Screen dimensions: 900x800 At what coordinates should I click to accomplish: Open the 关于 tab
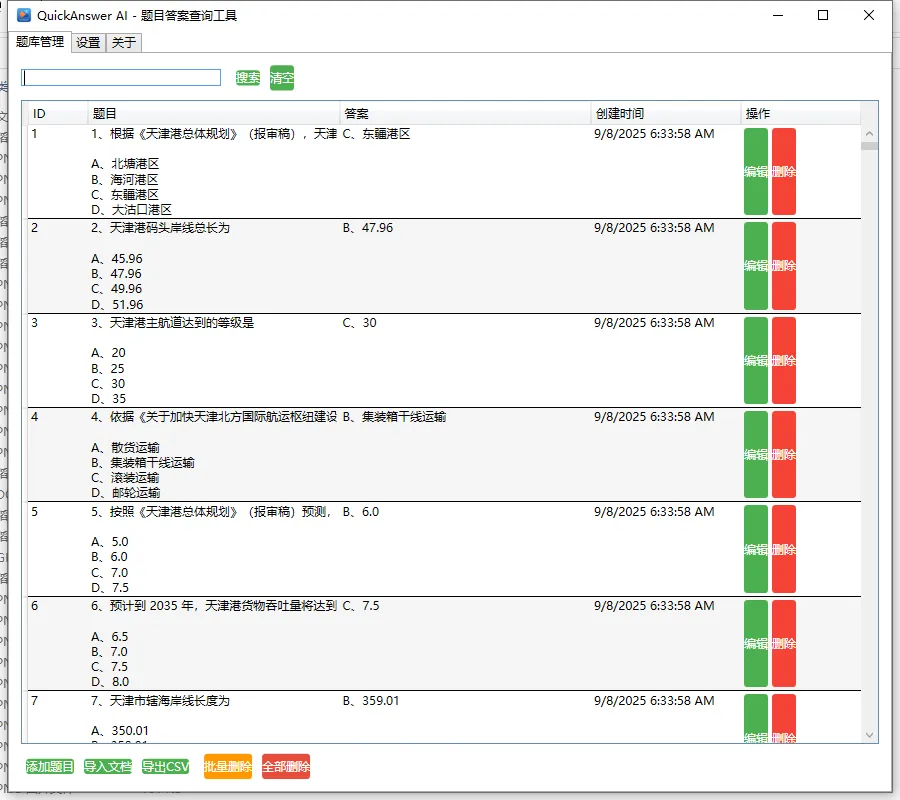tap(123, 42)
